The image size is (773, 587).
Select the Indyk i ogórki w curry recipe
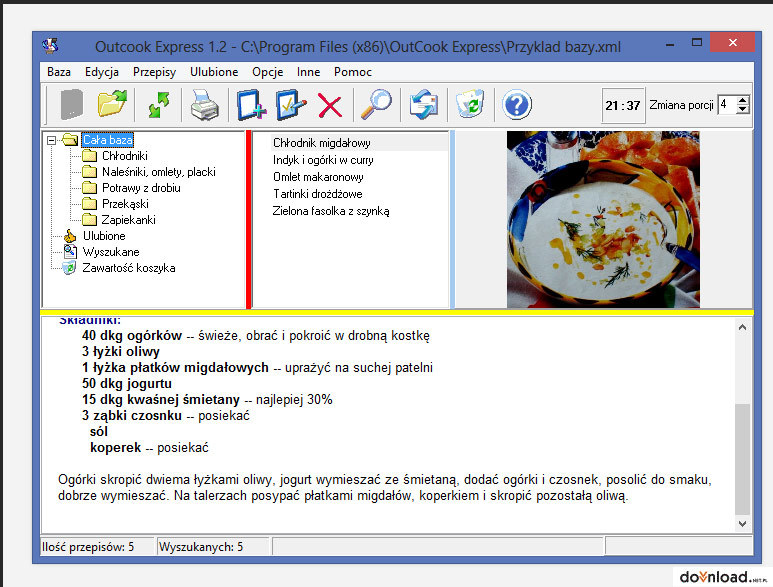point(323,160)
